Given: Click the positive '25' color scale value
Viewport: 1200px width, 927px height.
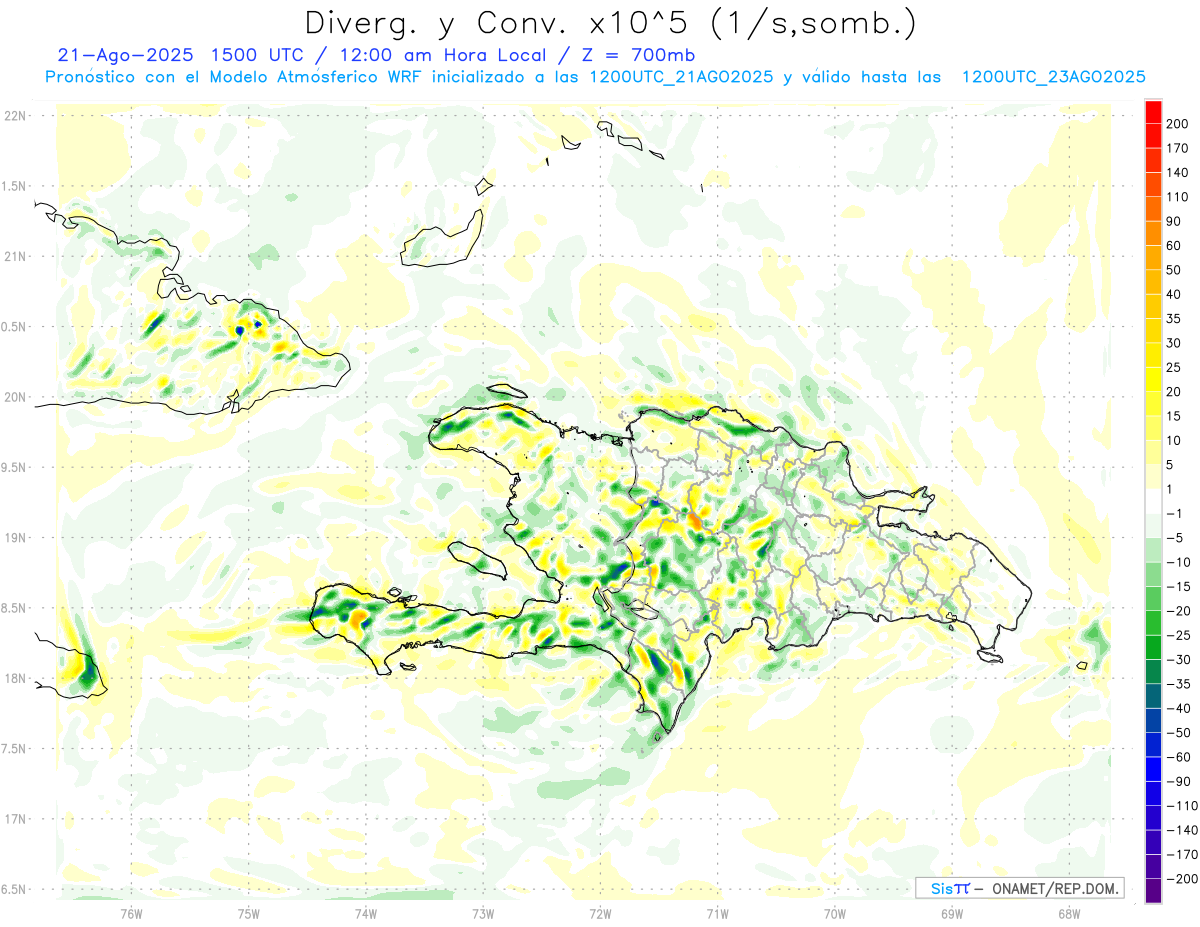Looking at the screenshot, I should [x=1174, y=368].
